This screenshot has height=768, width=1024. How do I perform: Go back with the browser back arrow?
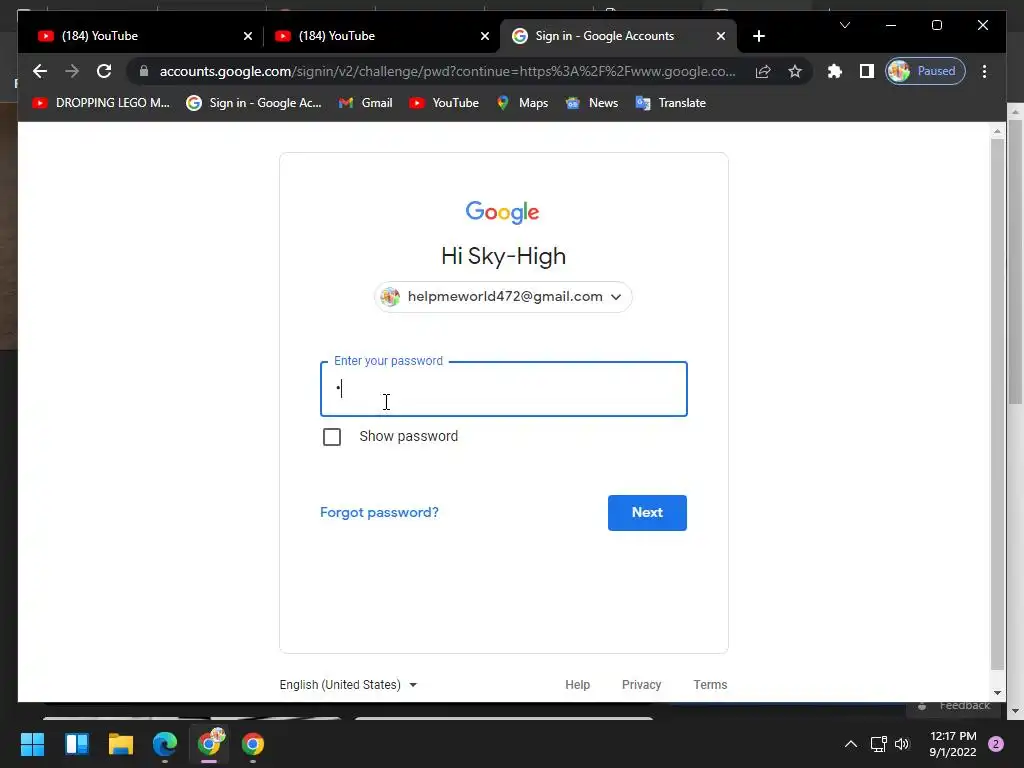[x=40, y=71]
